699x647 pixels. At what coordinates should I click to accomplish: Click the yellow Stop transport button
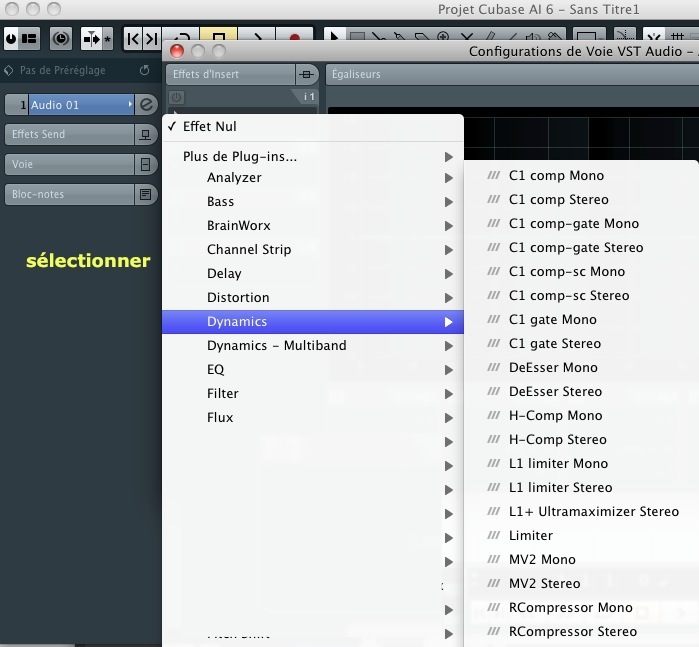coord(218,35)
